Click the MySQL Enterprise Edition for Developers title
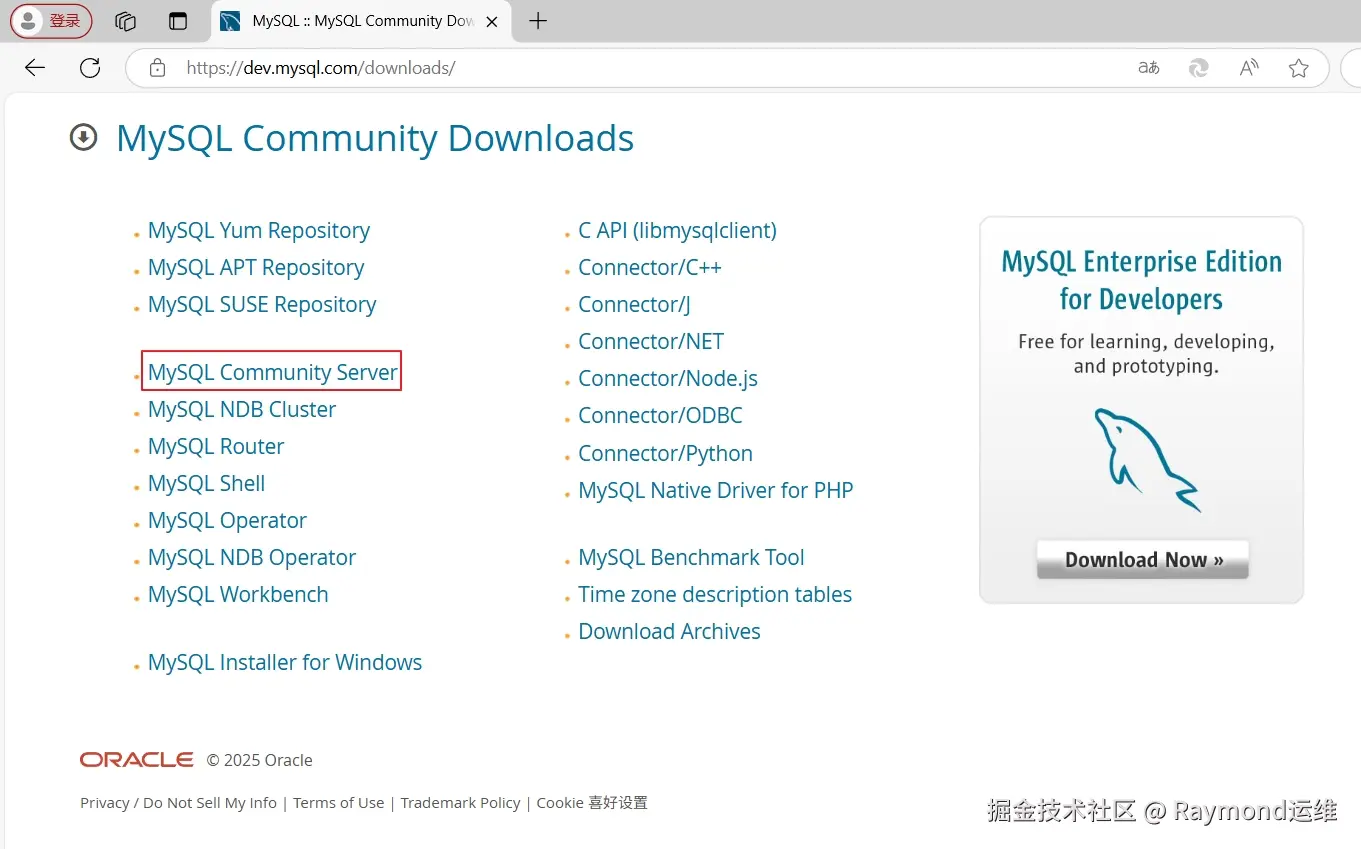 point(1141,280)
